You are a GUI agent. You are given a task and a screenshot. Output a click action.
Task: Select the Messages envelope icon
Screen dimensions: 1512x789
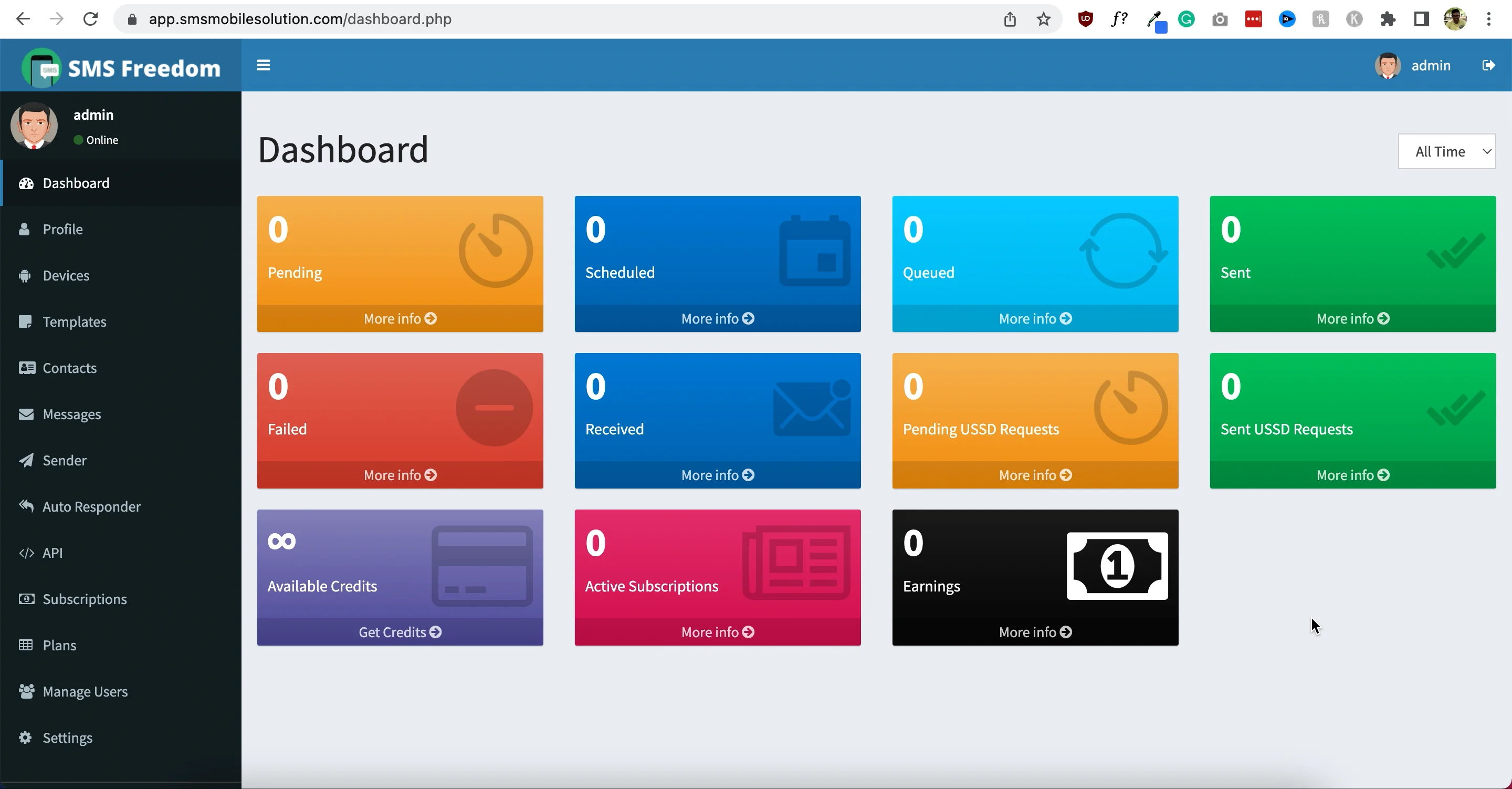coord(26,413)
